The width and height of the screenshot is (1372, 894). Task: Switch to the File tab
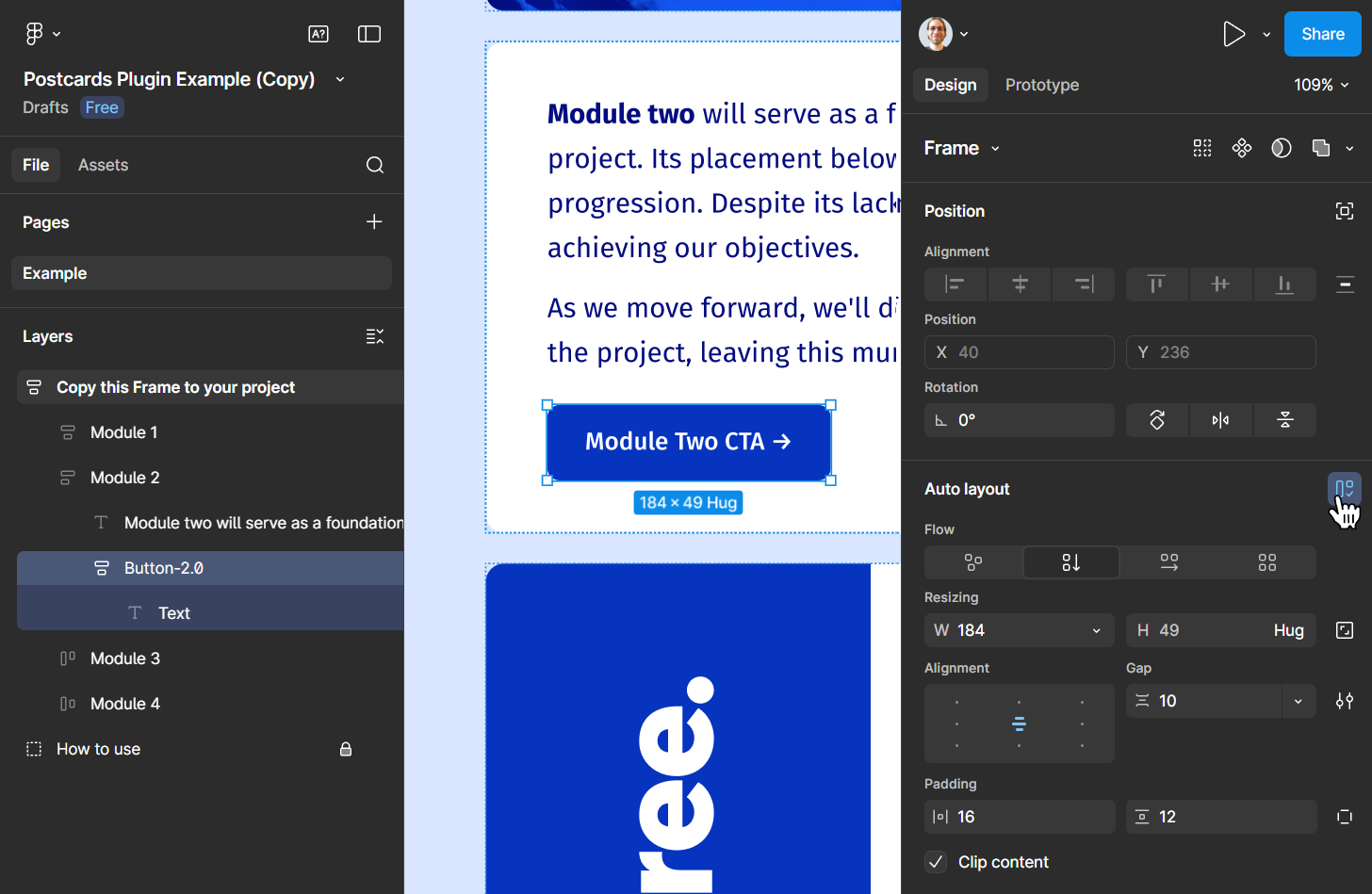[36, 165]
